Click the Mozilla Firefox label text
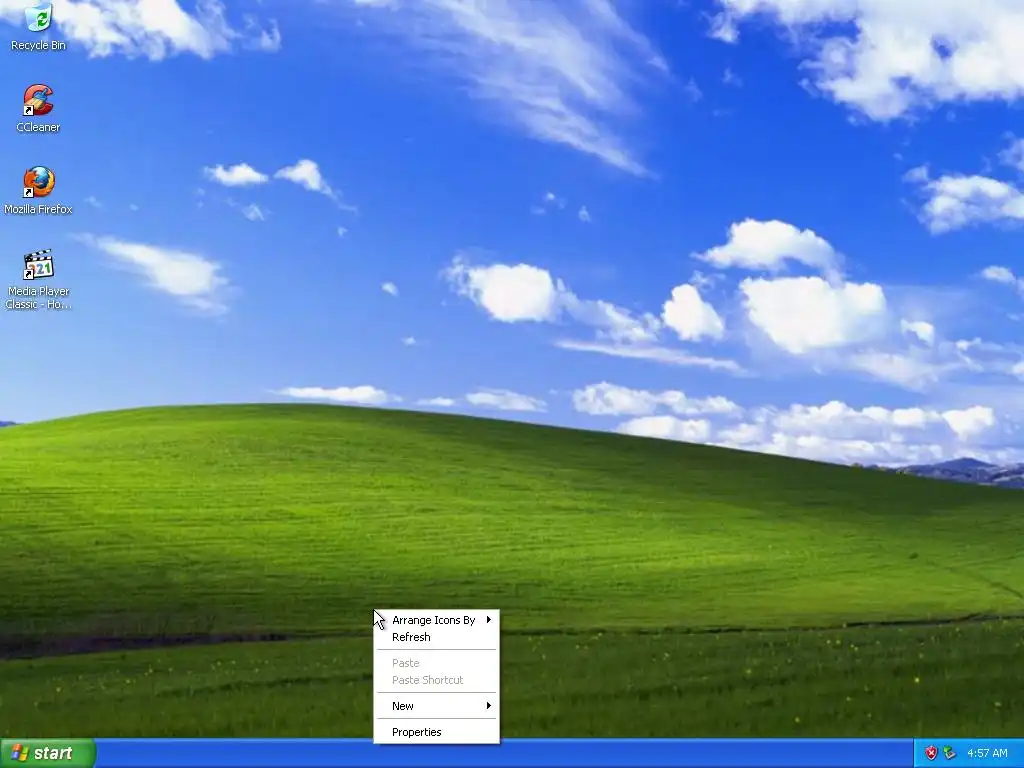1024x768 pixels. pos(39,209)
